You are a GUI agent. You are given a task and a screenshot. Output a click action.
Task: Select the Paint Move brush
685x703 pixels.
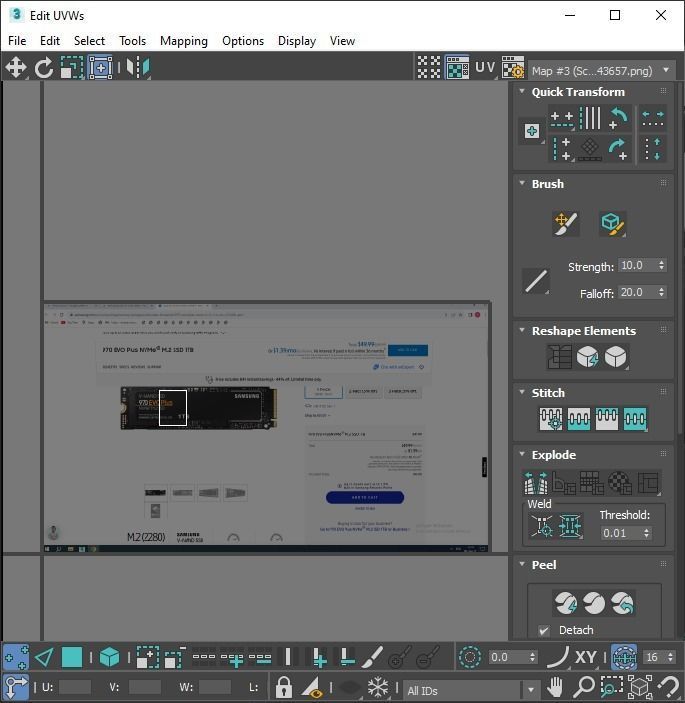(x=565, y=223)
